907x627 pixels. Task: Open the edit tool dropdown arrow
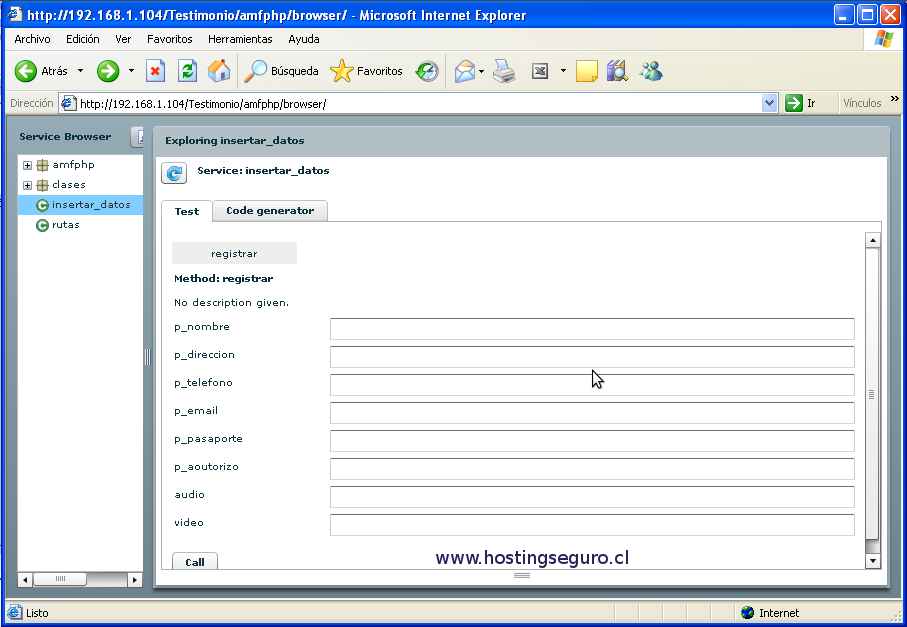563,71
